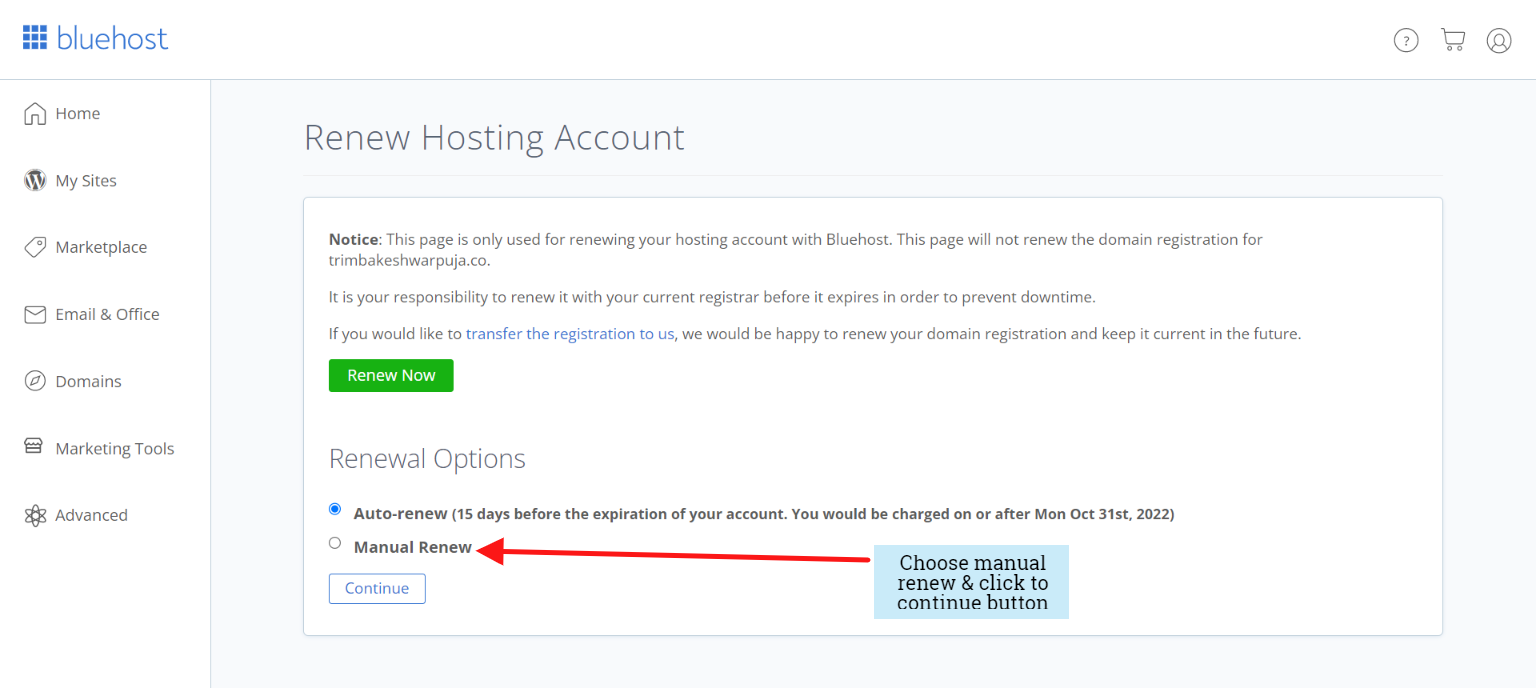Open the help question mark icon
Image resolution: width=1536 pixels, height=688 pixels.
(x=1406, y=40)
